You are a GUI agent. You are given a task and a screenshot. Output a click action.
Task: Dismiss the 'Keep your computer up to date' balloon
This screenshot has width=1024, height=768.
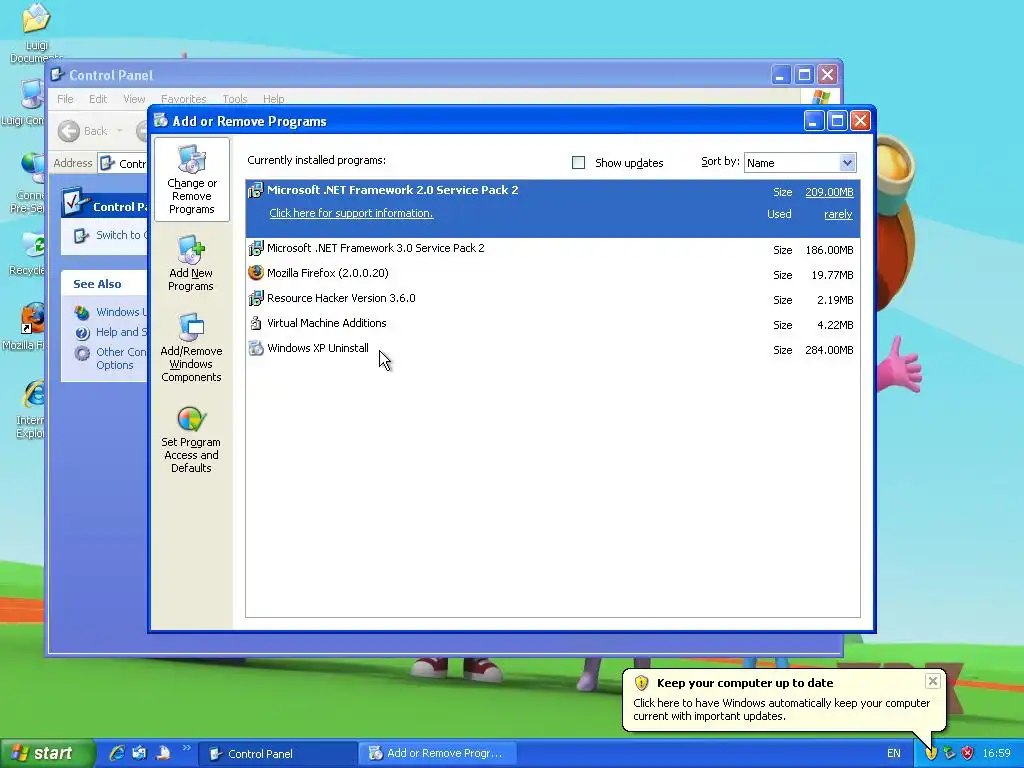point(933,681)
